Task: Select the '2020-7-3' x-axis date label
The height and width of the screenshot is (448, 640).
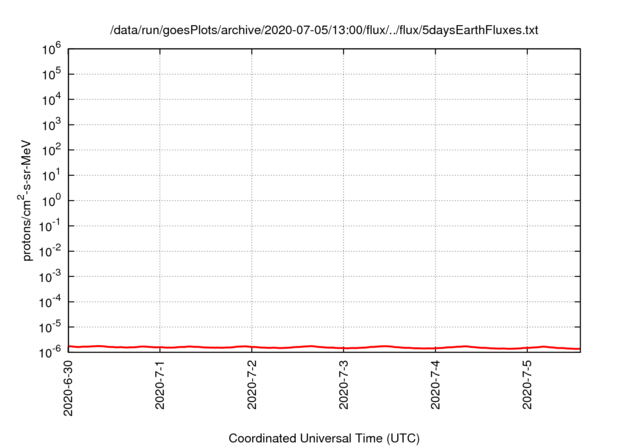Action: pyautogui.click(x=344, y=385)
